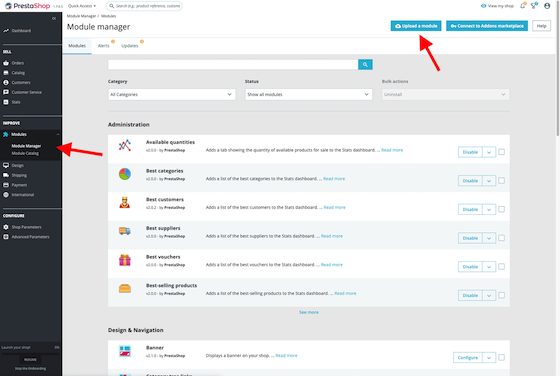Image resolution: width=560 pixels, height=376 pixels.
Task: Open the Show all modules status dropdown
Action: point(309,95)
